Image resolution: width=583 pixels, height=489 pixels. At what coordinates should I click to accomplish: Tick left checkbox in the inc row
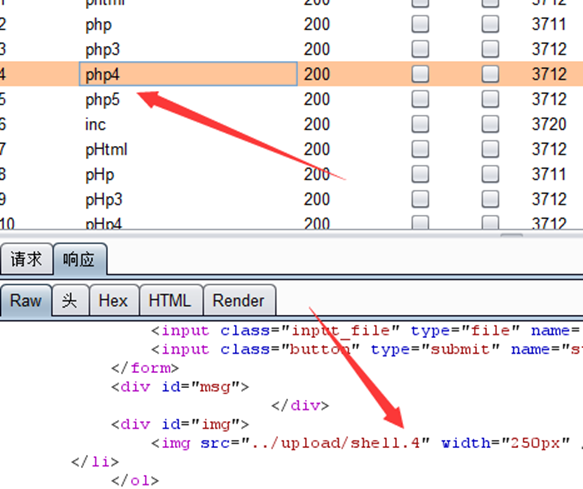(420, 124)
